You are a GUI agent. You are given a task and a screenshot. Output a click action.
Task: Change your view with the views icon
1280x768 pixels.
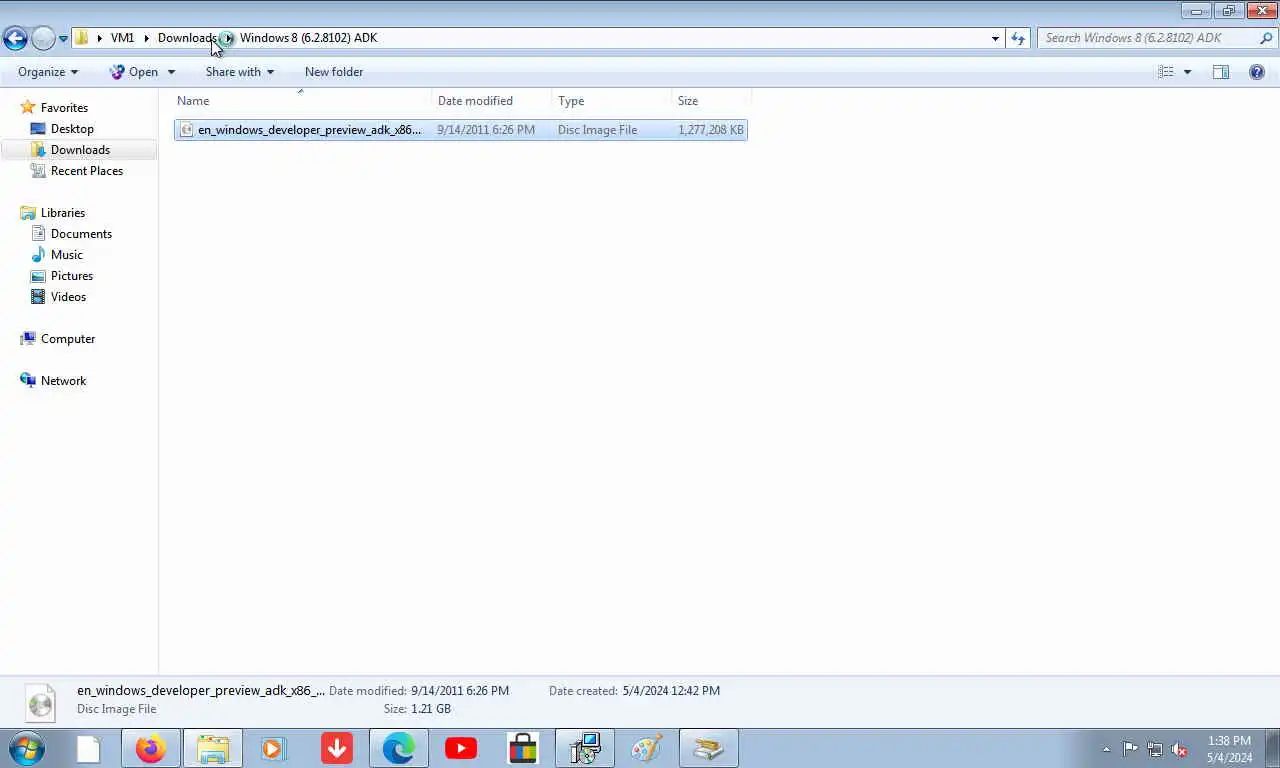coord(1166,72)
